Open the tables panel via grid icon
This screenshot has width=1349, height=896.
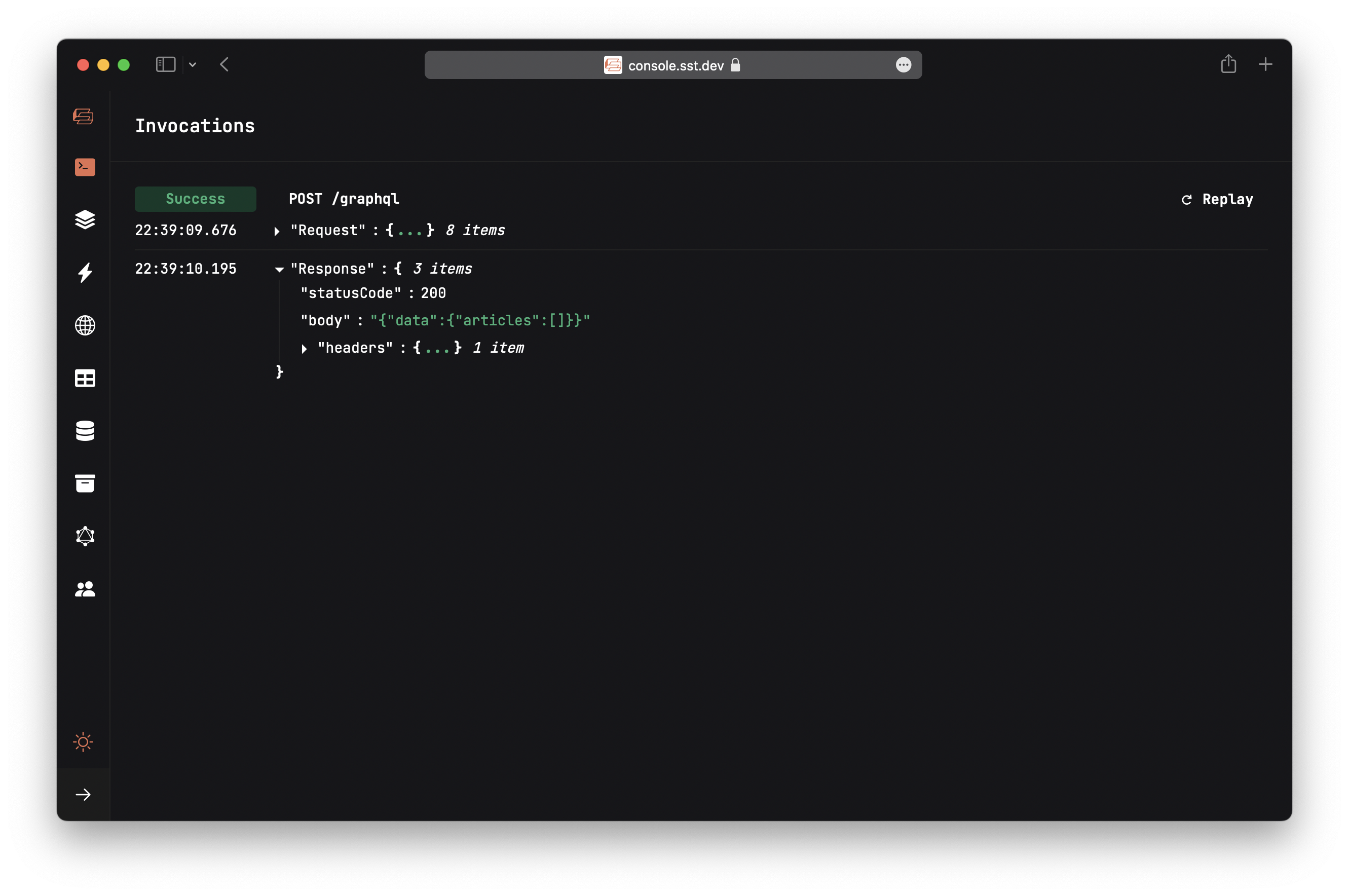pos(84,378)
